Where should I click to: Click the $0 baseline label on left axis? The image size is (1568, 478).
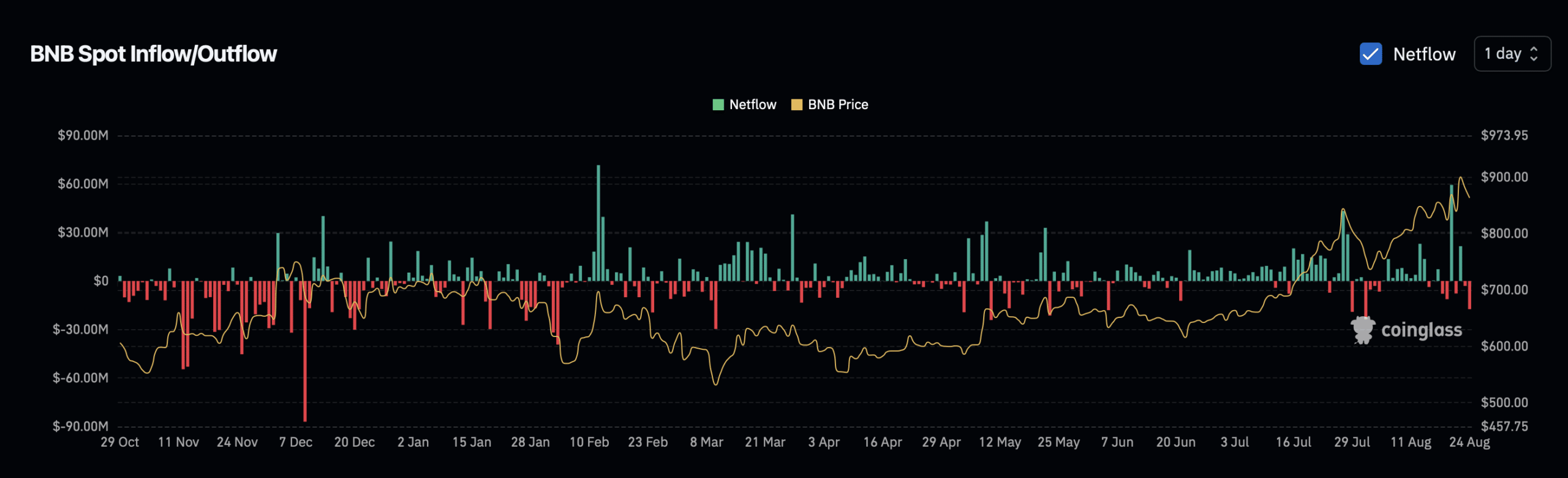pos(100,281)
